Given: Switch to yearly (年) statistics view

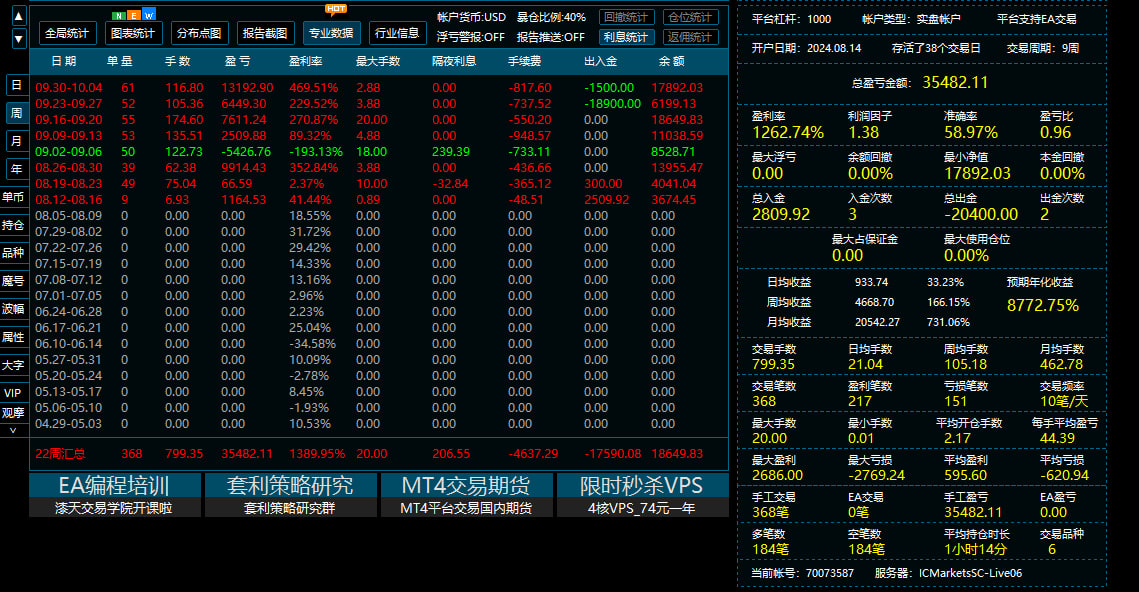Looking at the screenshot, I should [x=16, y=169].
